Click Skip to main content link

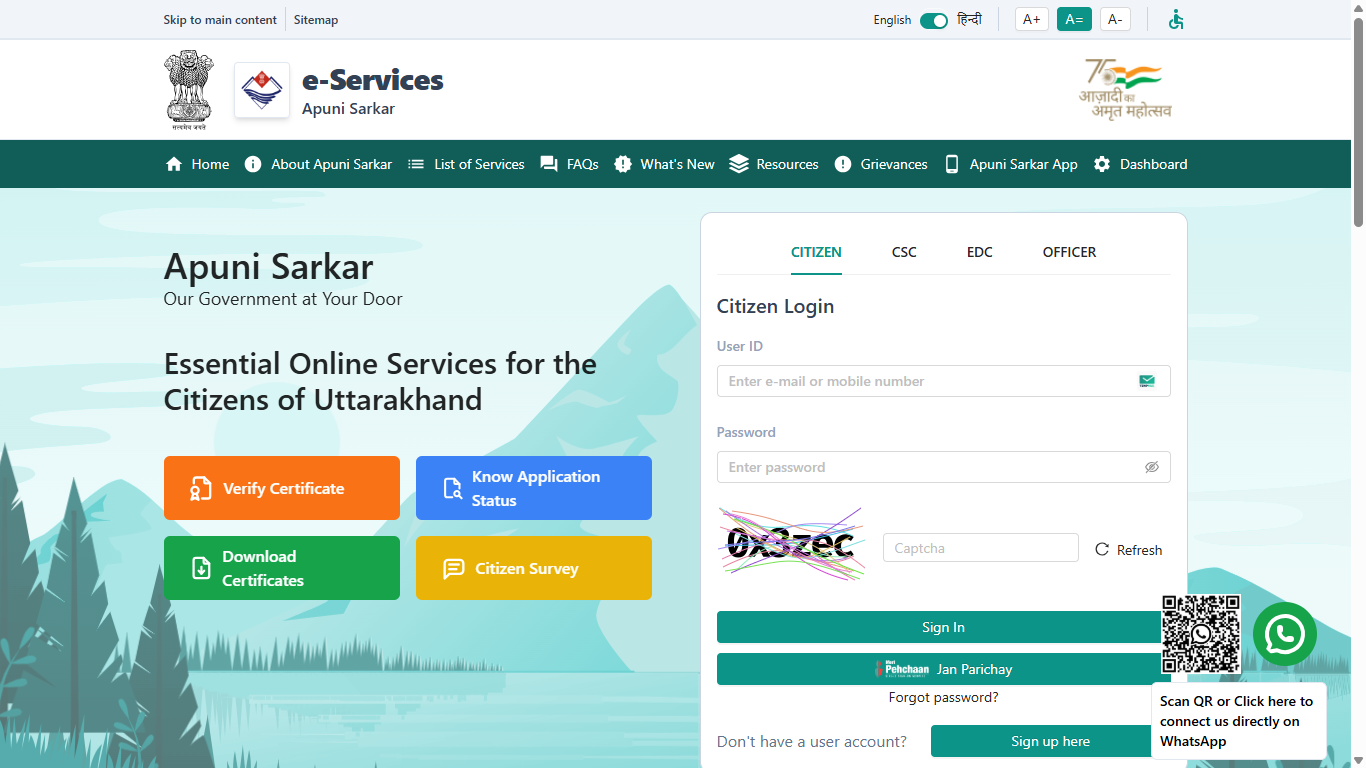220,20
